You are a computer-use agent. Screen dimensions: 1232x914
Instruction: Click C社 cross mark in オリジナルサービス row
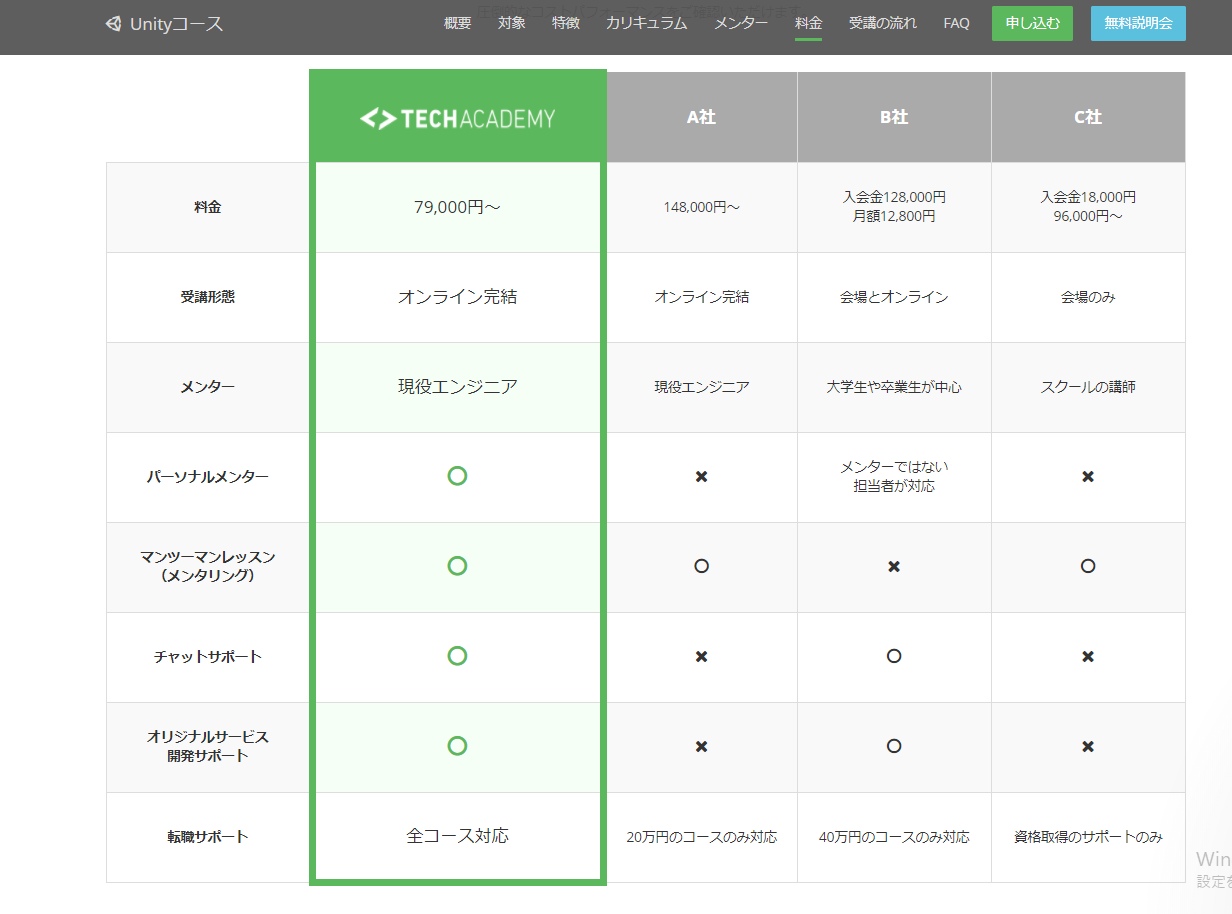1088,747
